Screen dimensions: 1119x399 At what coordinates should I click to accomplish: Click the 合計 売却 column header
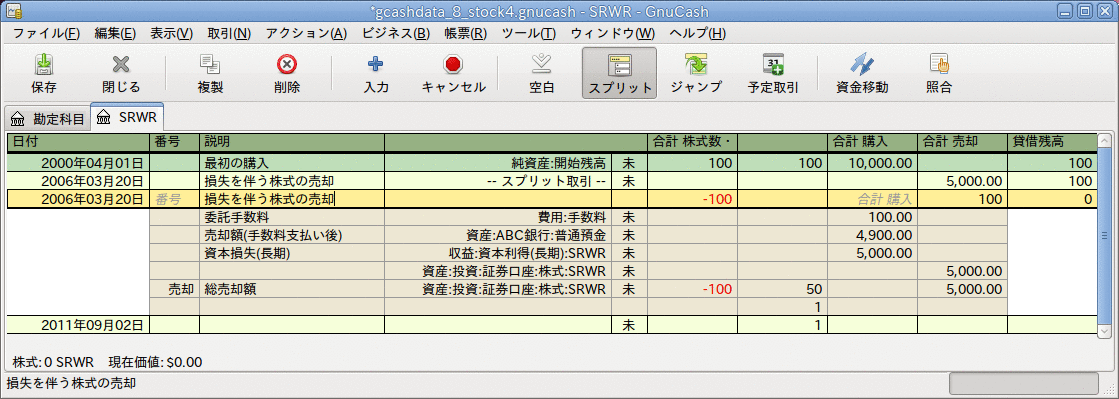pyautogui.click(x=961, y=142)
